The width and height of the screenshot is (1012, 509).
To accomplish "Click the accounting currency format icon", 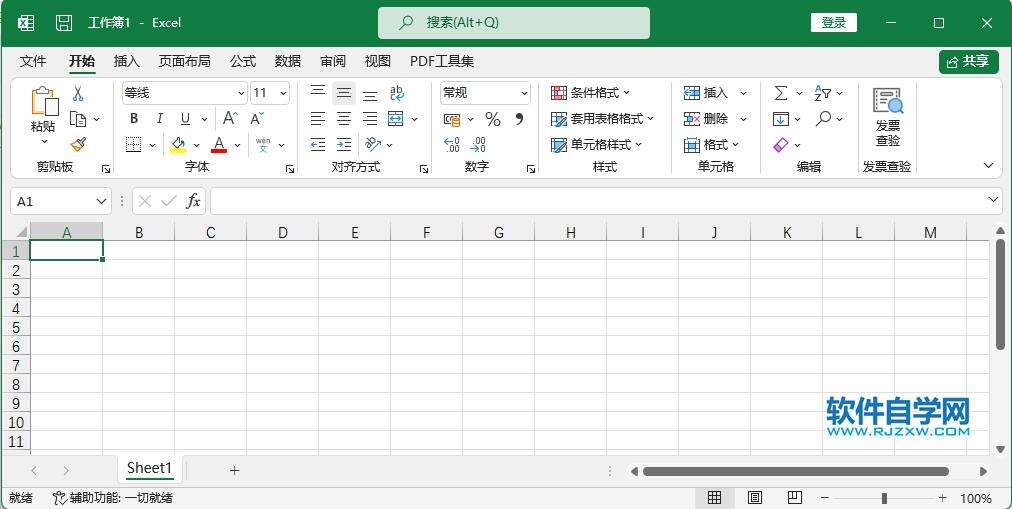I will tap(452, 119).
